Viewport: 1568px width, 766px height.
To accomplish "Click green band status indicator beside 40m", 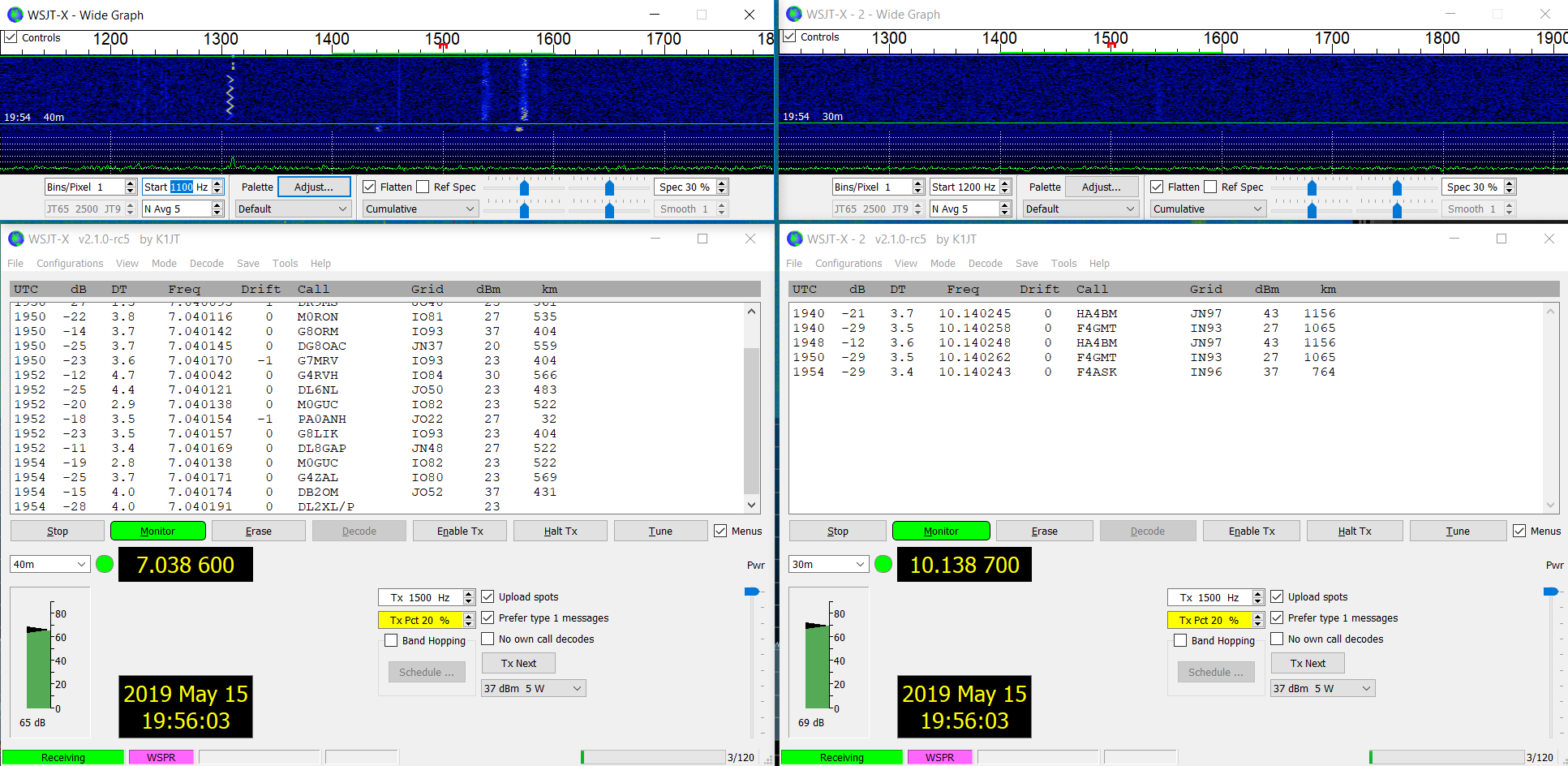I will click(105, 564).
